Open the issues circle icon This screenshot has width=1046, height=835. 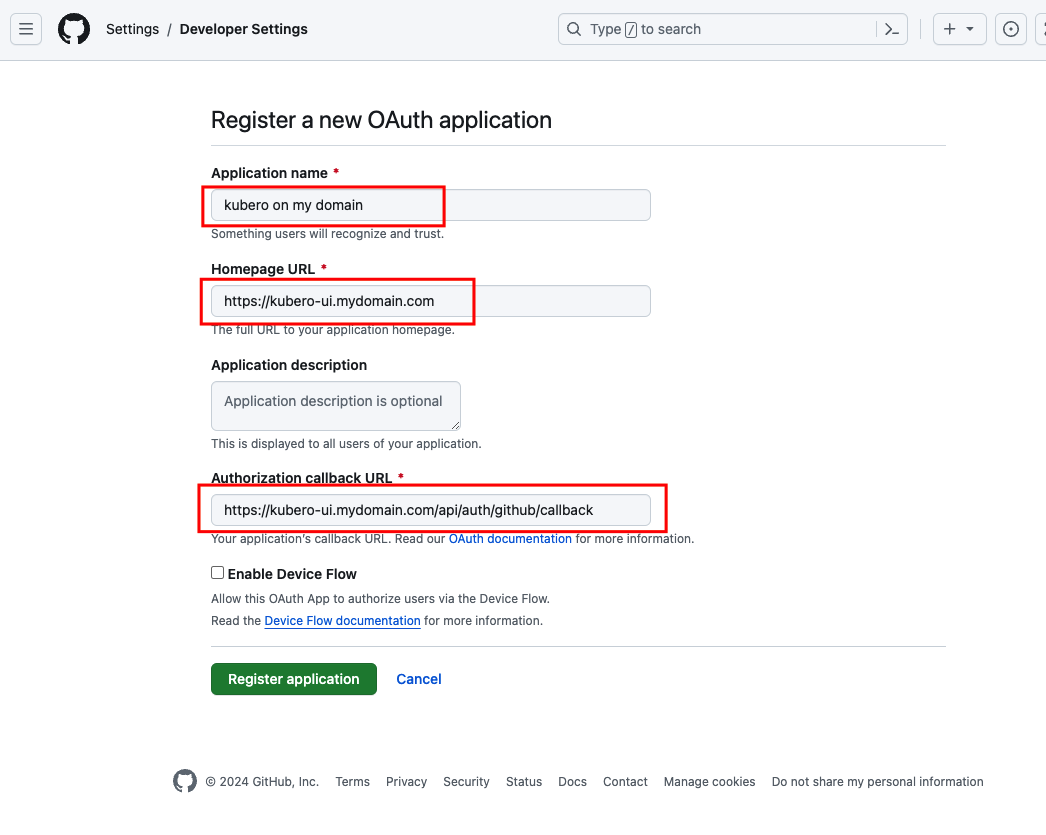pyautogui.click(x=1011, y=29)
